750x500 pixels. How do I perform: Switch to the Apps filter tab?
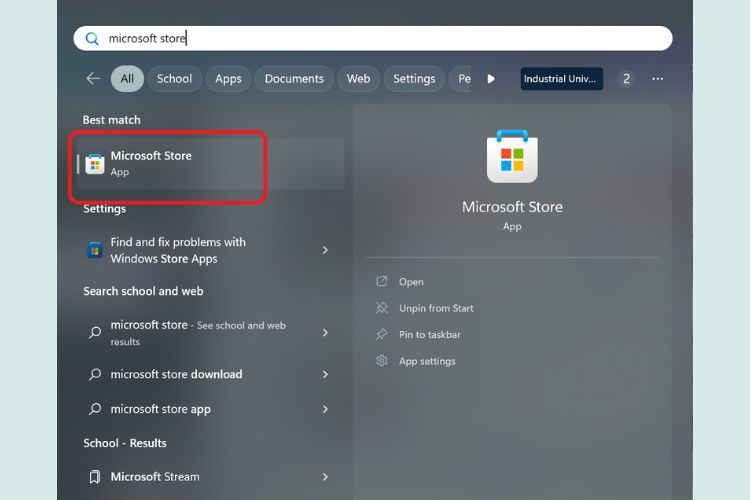tap(228, 78)
